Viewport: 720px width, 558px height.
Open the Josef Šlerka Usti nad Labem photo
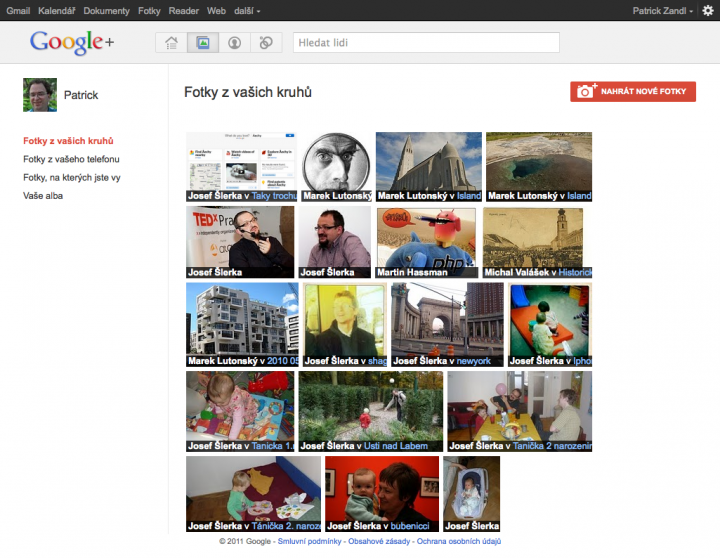(x=371, y=411)
